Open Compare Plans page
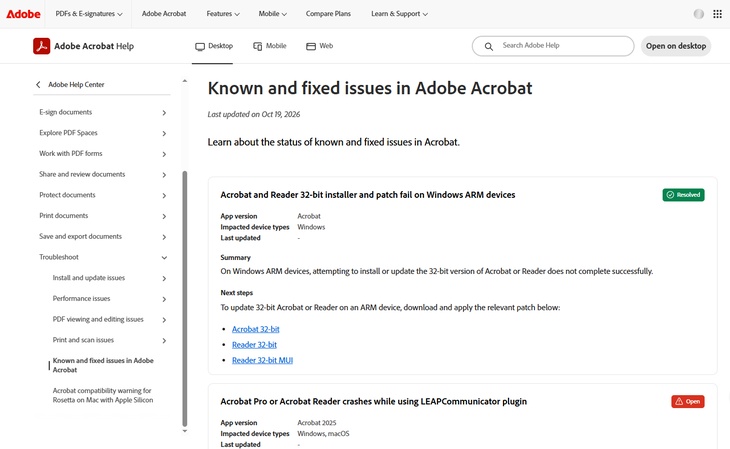Screen dimensions: 730x449 pos(328,14)
